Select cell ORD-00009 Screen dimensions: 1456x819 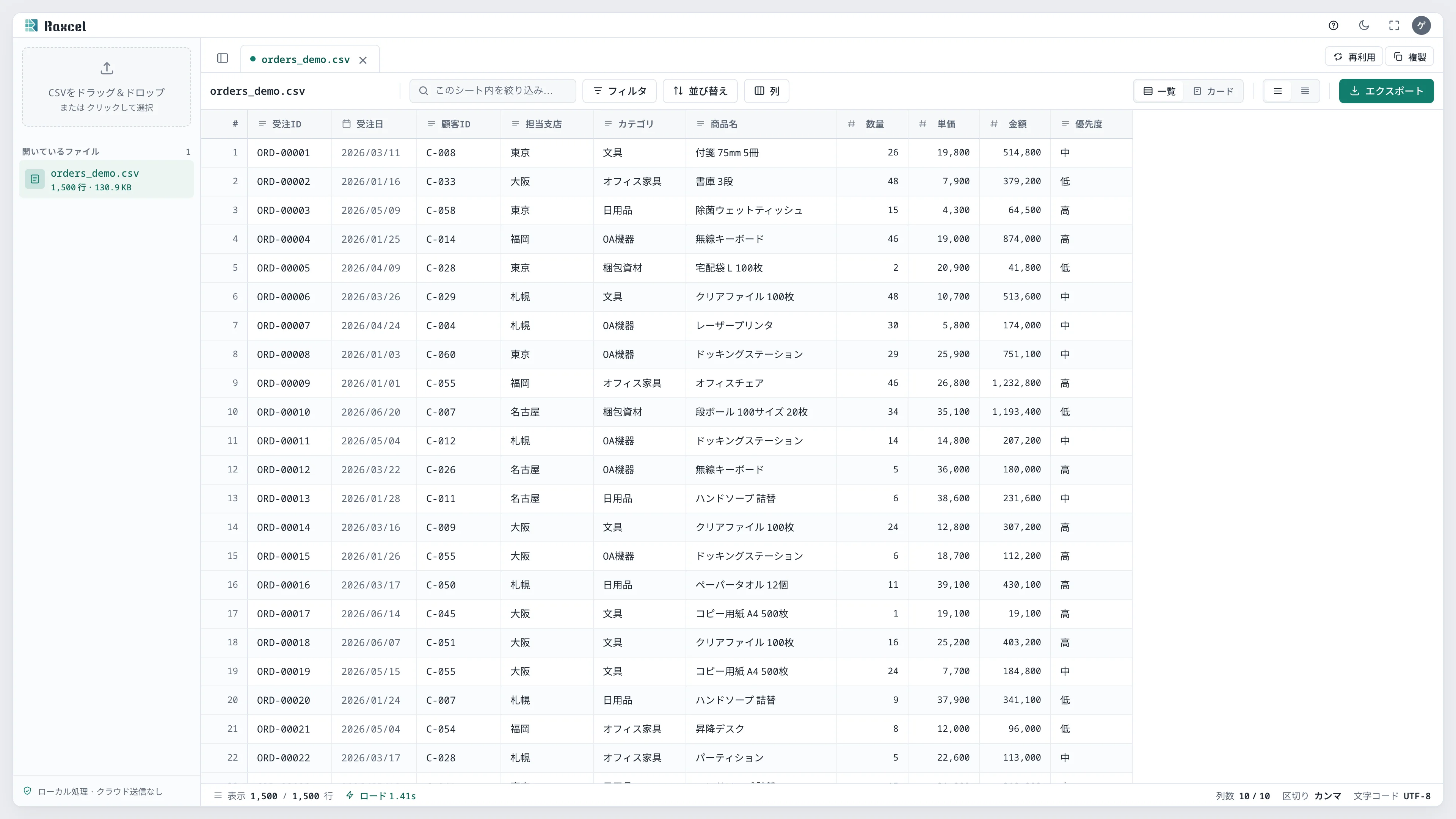tap(289, 383)
